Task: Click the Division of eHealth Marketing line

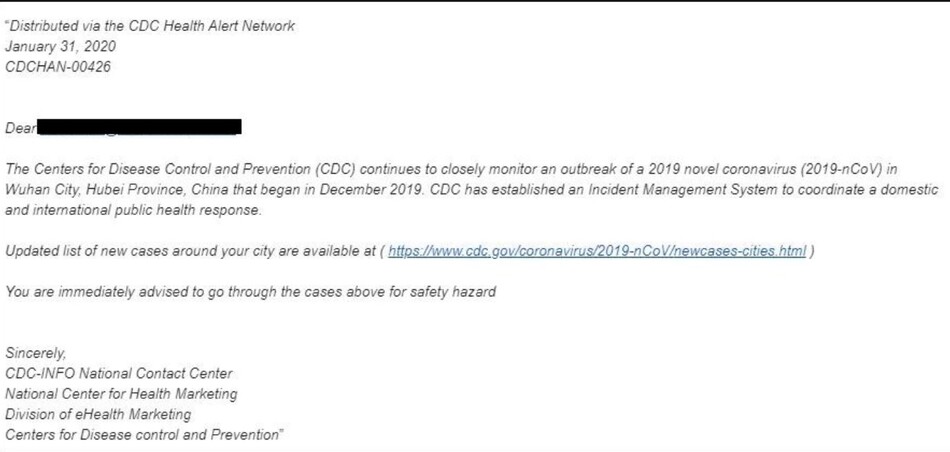Action: point(98,414)
